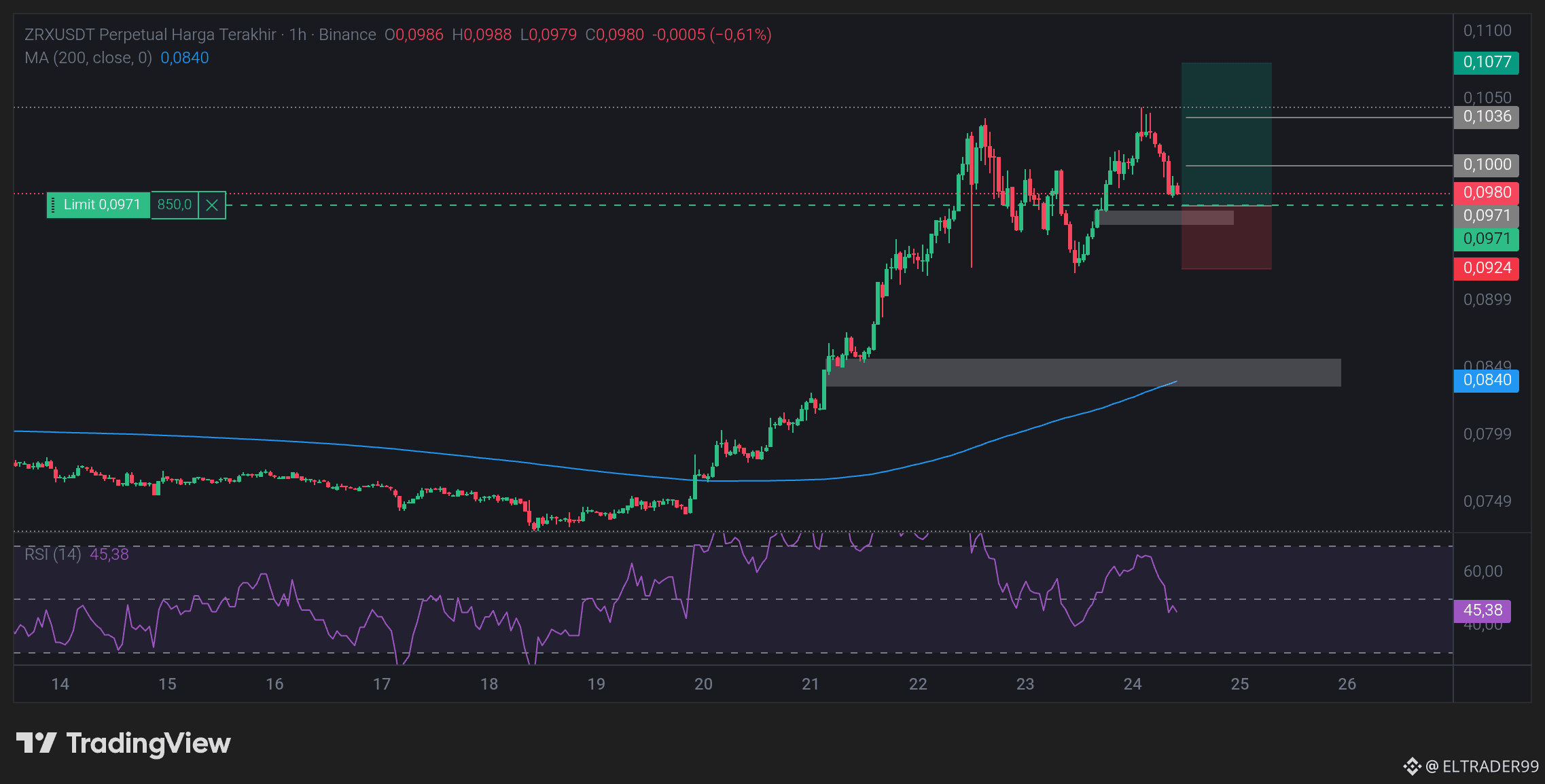
Task: Select the green take-profit zone of the long position
Action: [x=1226, y=133]
